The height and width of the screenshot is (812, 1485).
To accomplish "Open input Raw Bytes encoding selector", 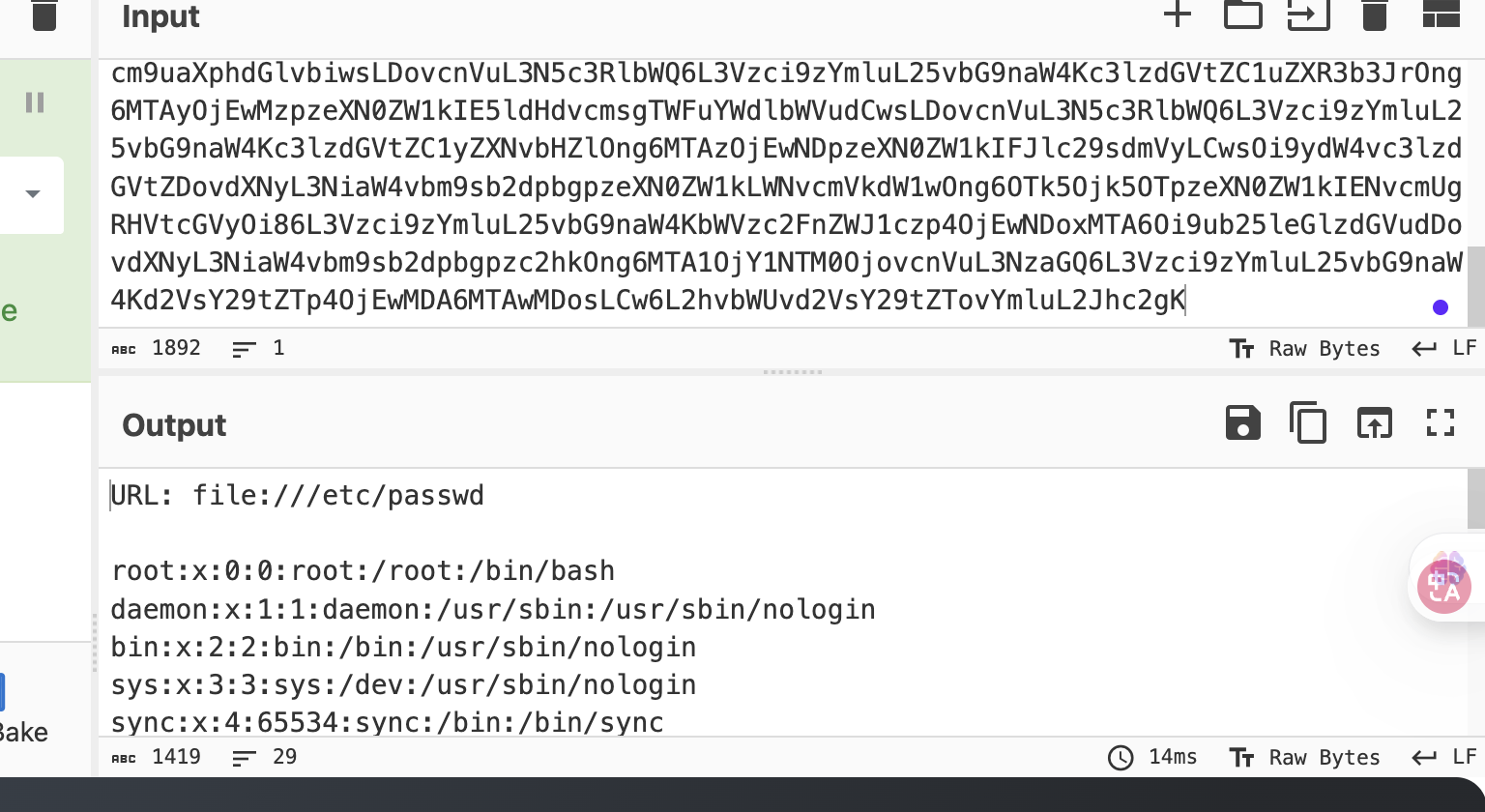I will (x=1304, y=349).
